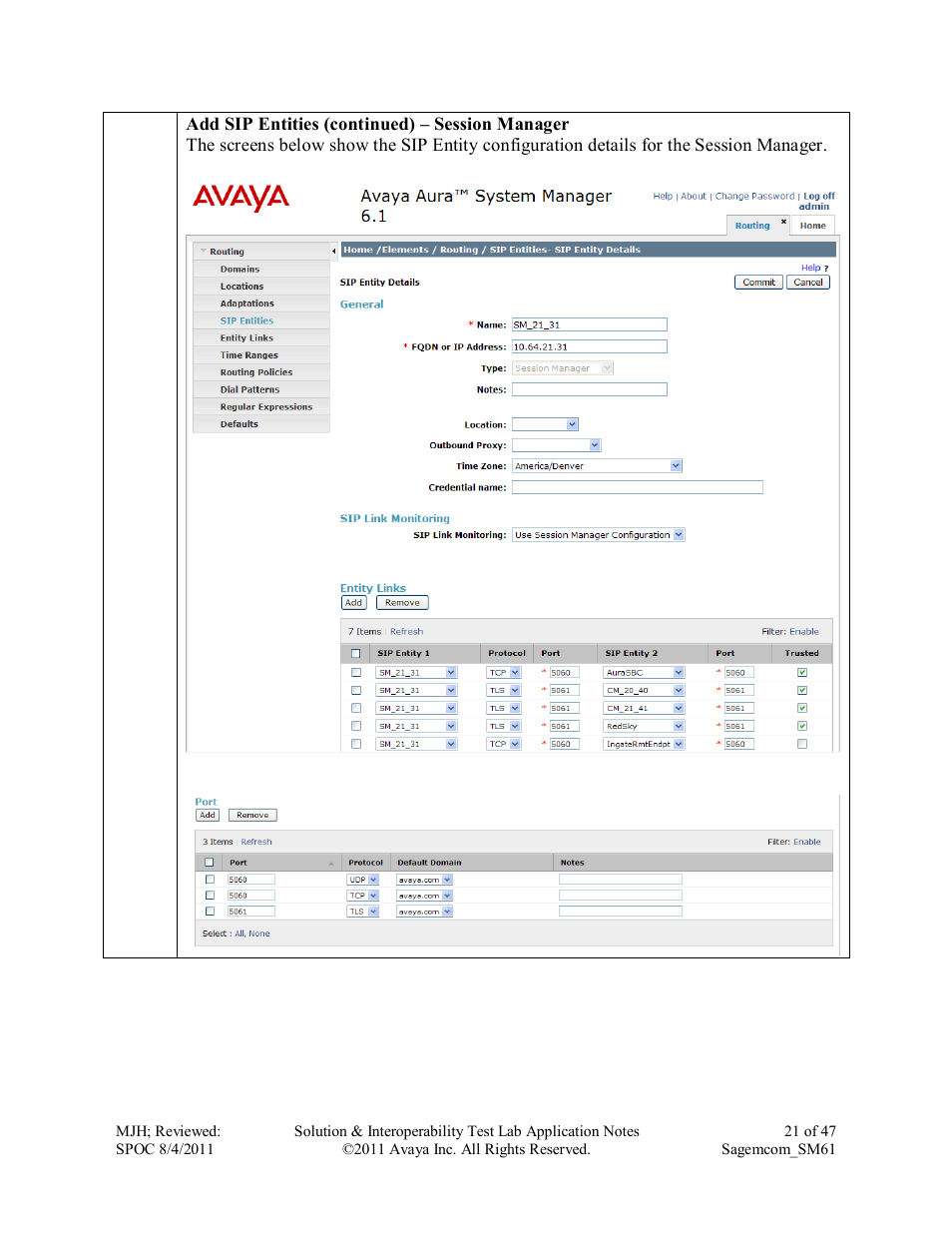Image resolution: width=952 pixels, height=1233 pixels.
Task: Open Domains in the Routing menu
Action: [x=239, y=270]
